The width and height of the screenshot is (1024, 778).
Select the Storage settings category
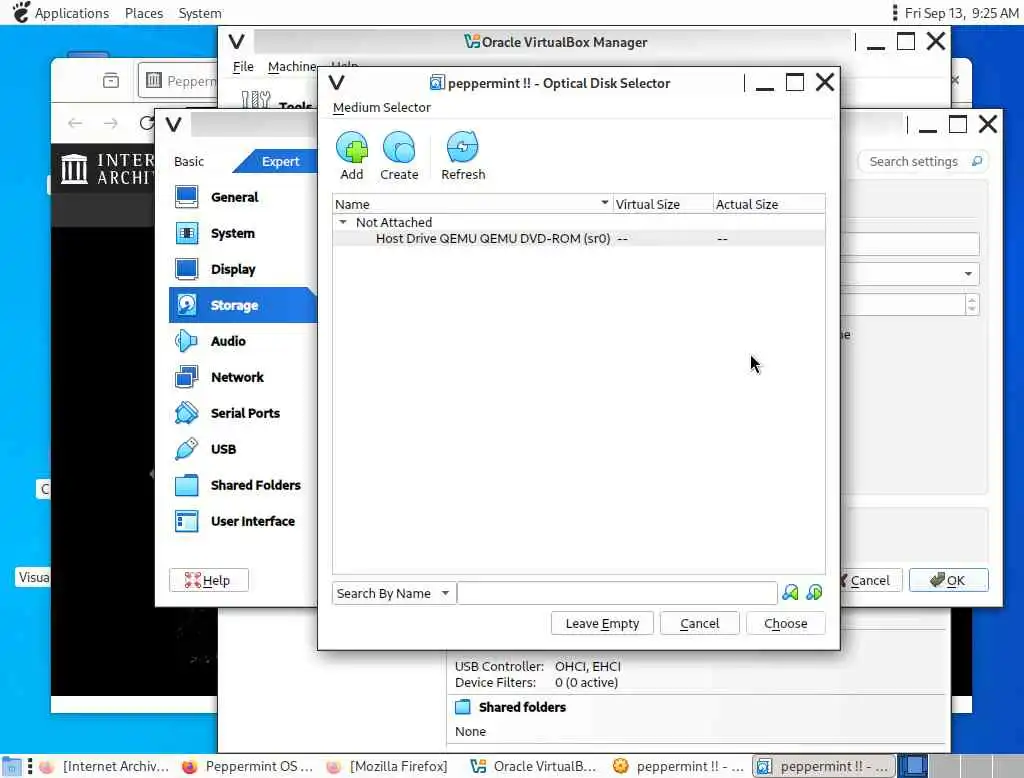[243, 305]
